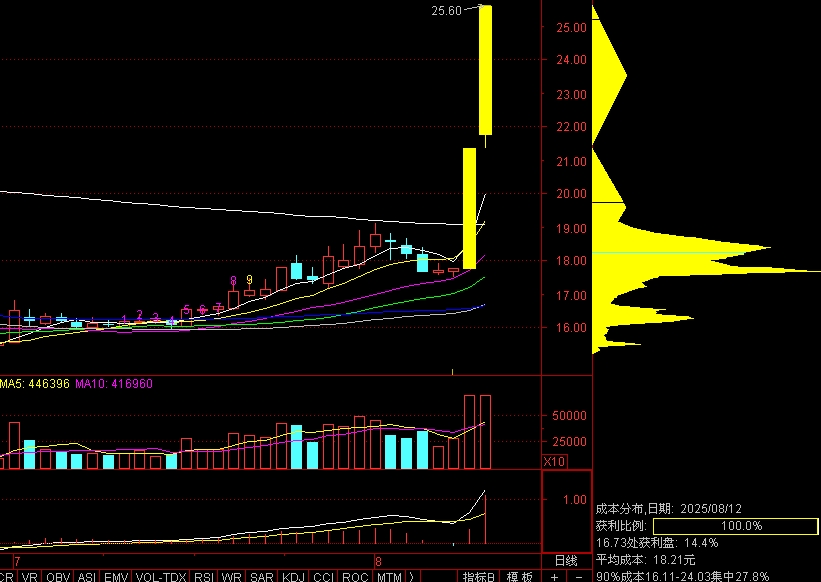Click the 90%成本16.11-24.03集中27.8% text
The height and width of the screenshot is (582, 821).
(x=682, y=576)
